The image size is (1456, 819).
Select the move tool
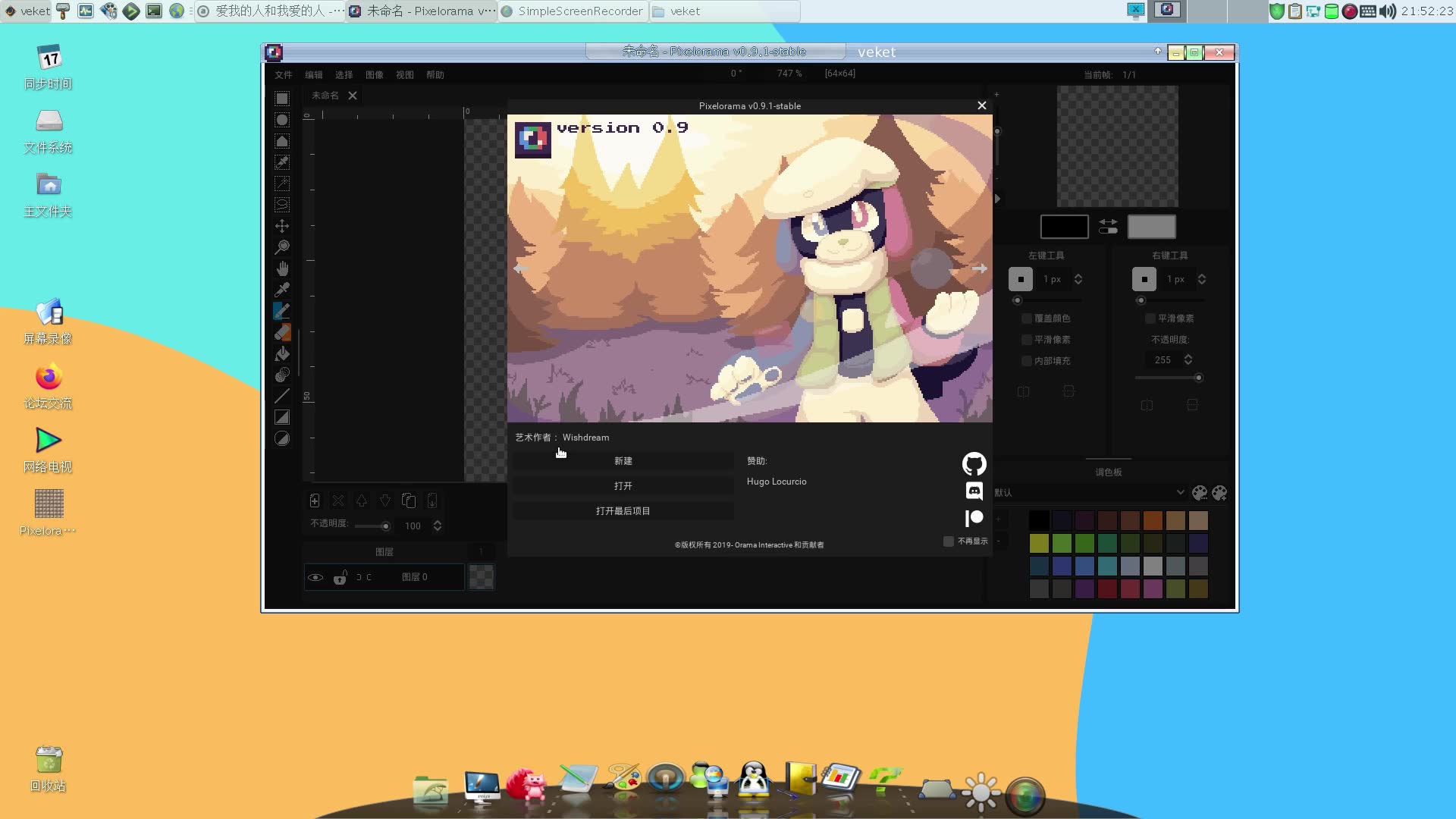[x=281, y=226]
